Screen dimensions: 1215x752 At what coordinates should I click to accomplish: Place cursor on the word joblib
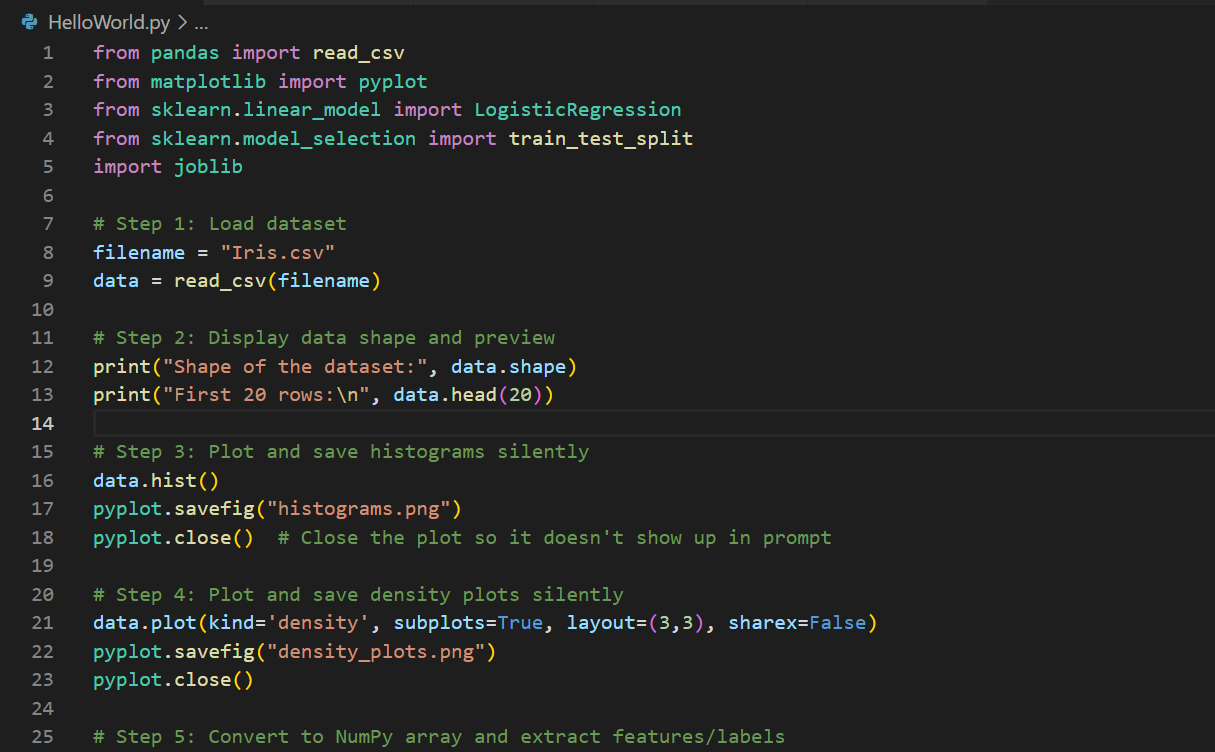208,167
